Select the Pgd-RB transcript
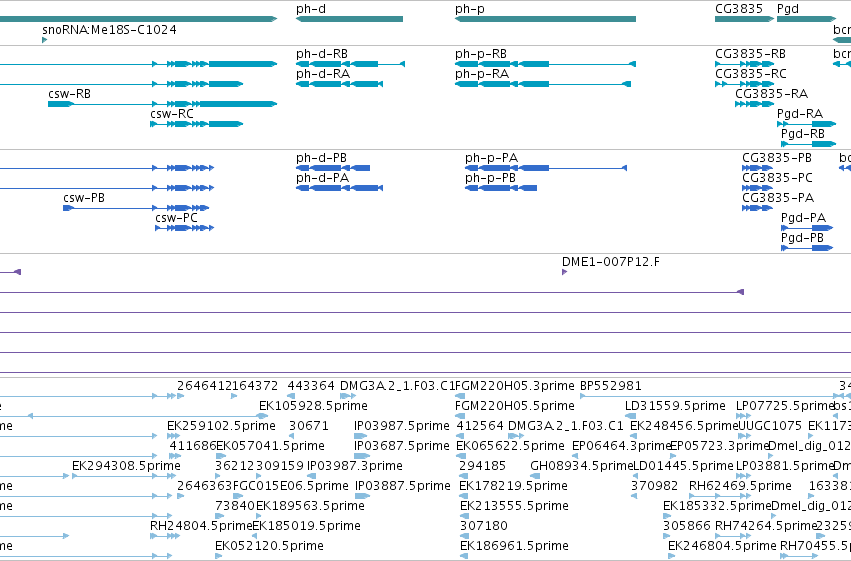851x561 pixels. pos(808,144)
